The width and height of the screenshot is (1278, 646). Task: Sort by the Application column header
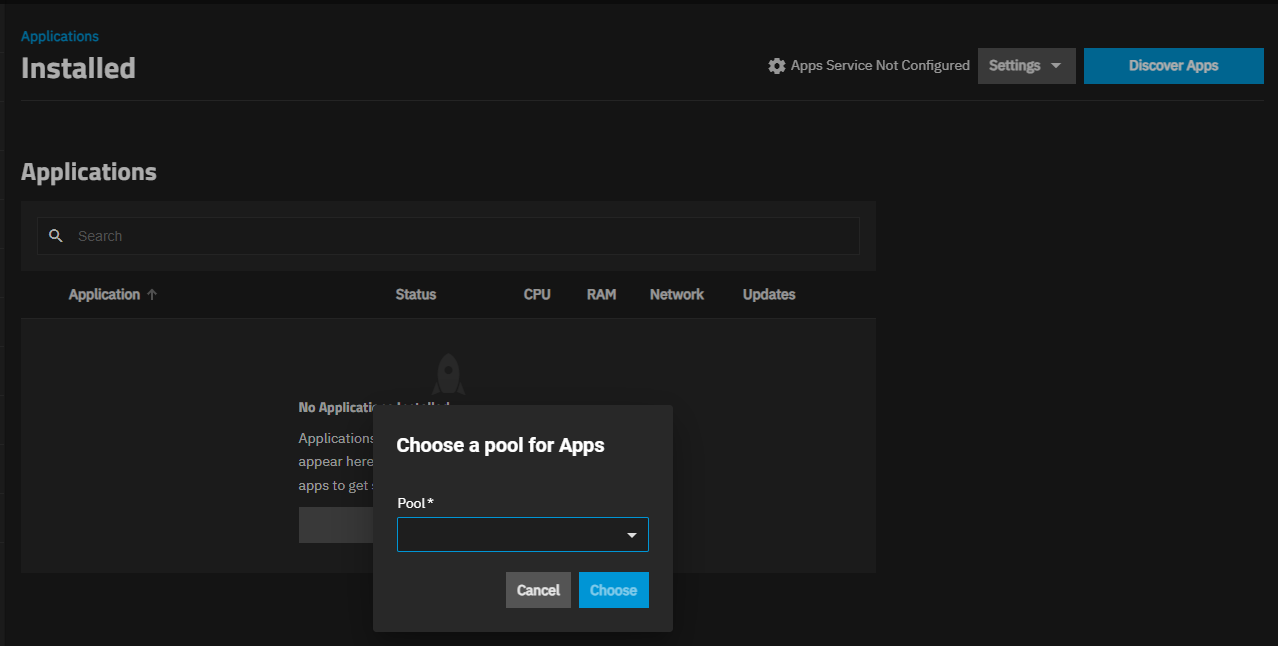(104, 295)
